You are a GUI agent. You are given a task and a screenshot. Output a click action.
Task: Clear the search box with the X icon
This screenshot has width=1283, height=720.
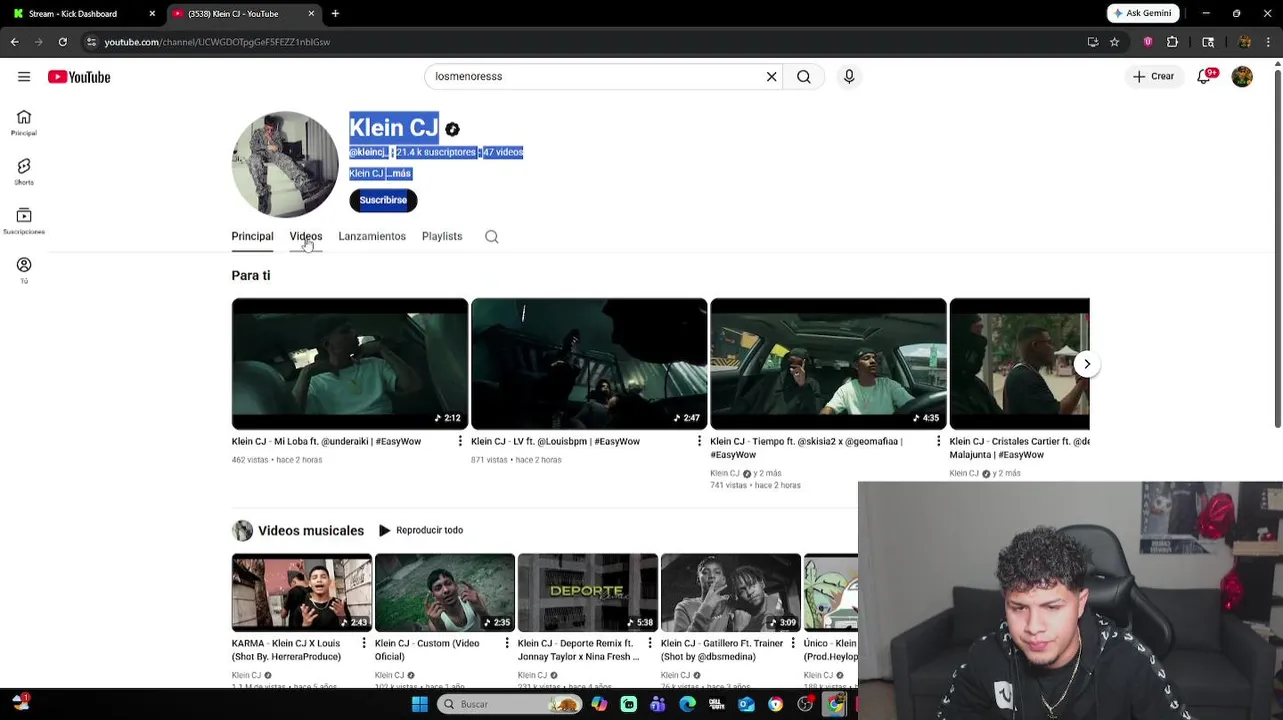point(772,77)
